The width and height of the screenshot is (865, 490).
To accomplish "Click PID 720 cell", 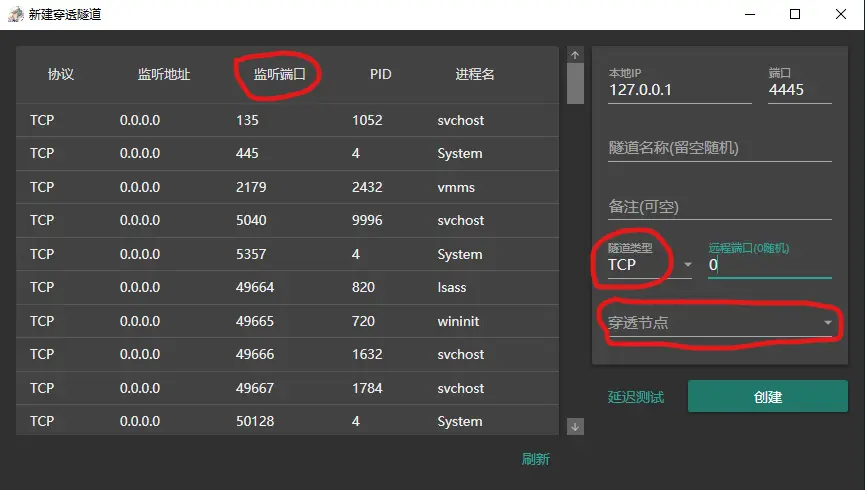I will pyautogui.click(x=363, y=321).
